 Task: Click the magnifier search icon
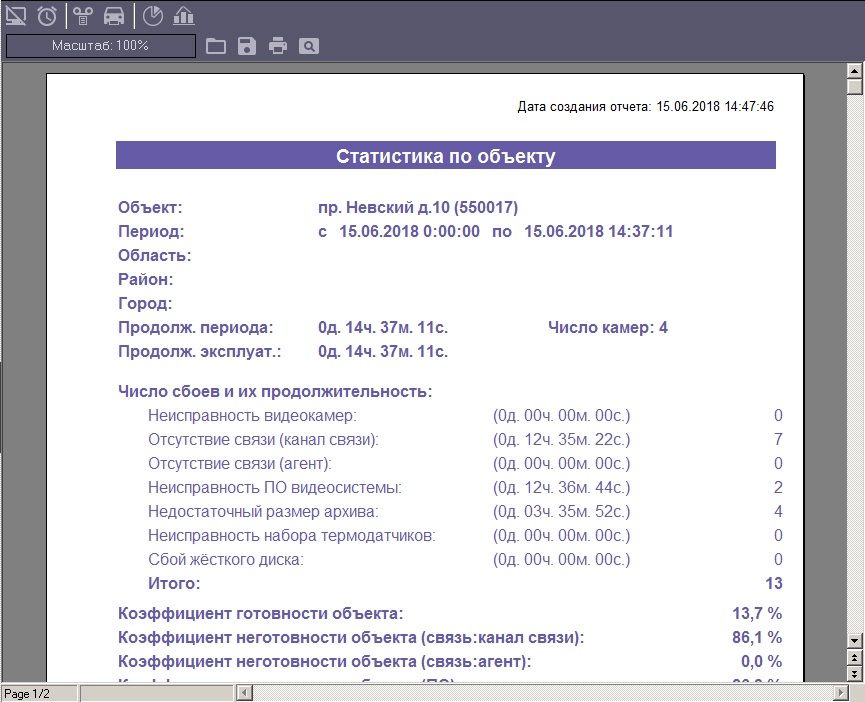tap(309, 46)
